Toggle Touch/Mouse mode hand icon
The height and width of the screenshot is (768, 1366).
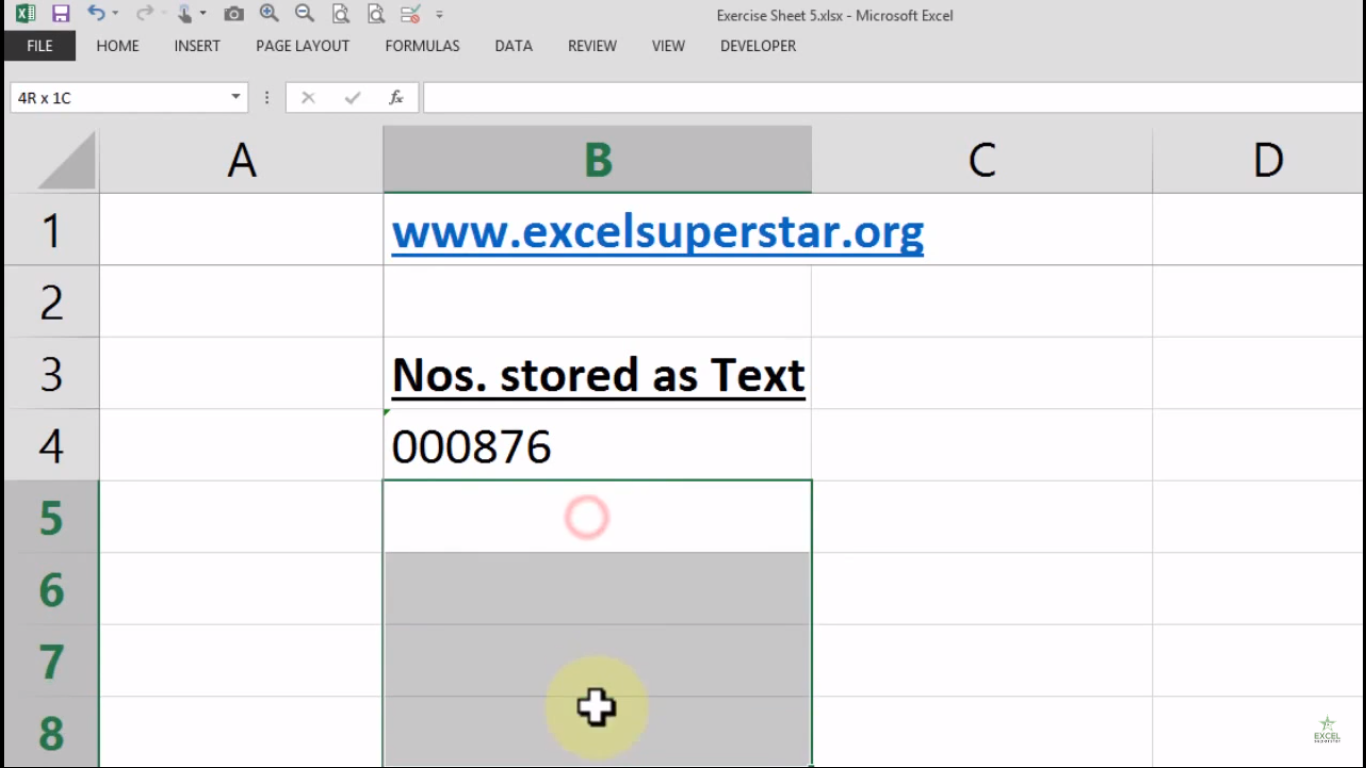click(185, 14)
